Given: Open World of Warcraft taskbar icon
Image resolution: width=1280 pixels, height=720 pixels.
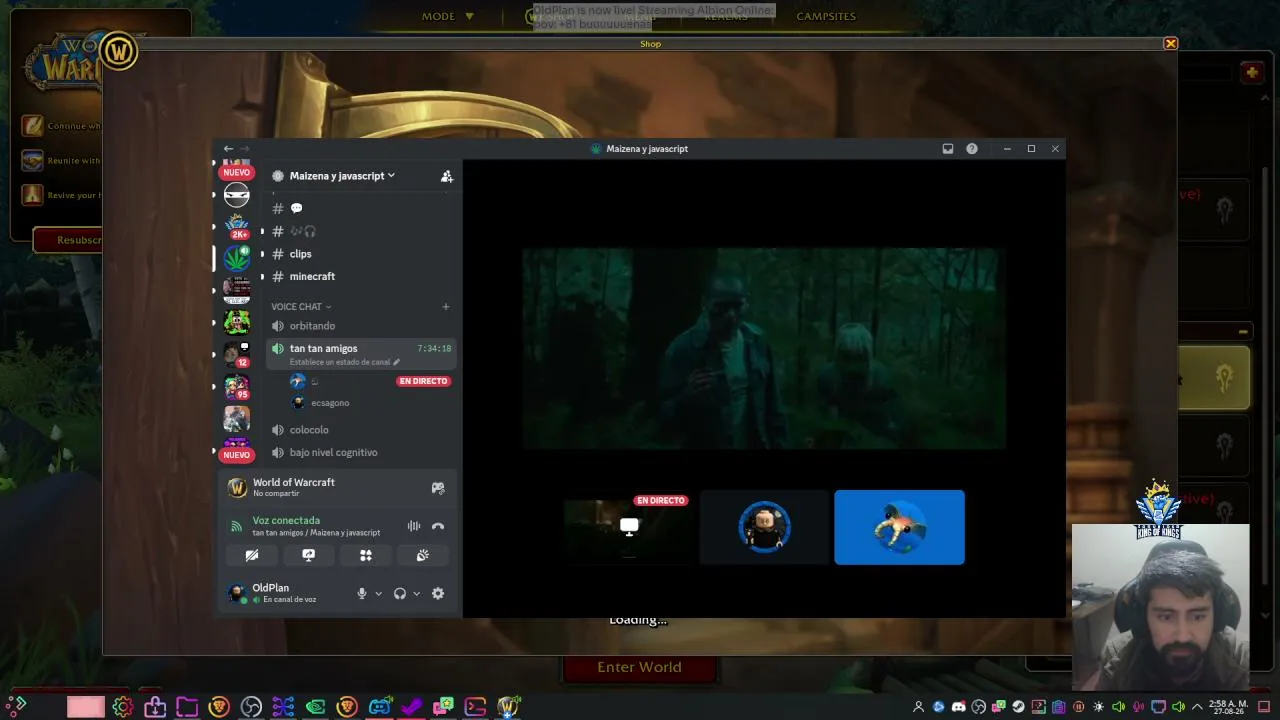Looking at the screenshot, I should coord(507,708).
